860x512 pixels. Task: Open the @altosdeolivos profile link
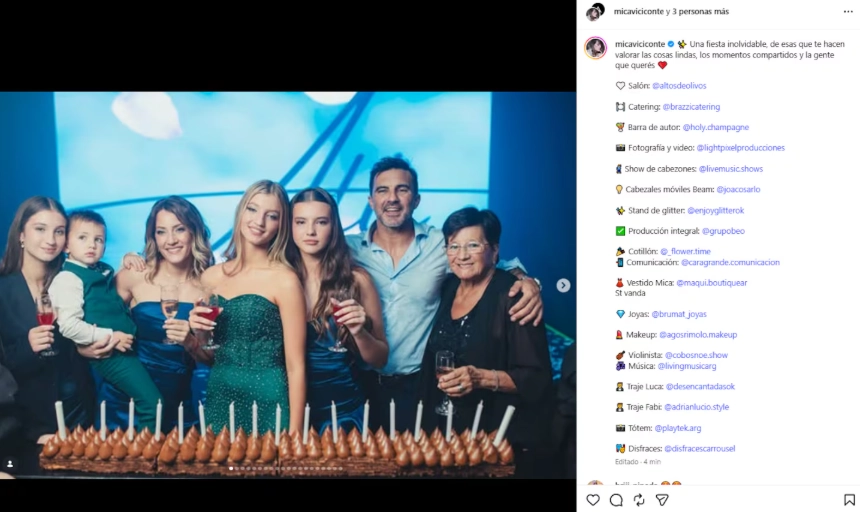(x=684, y=86)
